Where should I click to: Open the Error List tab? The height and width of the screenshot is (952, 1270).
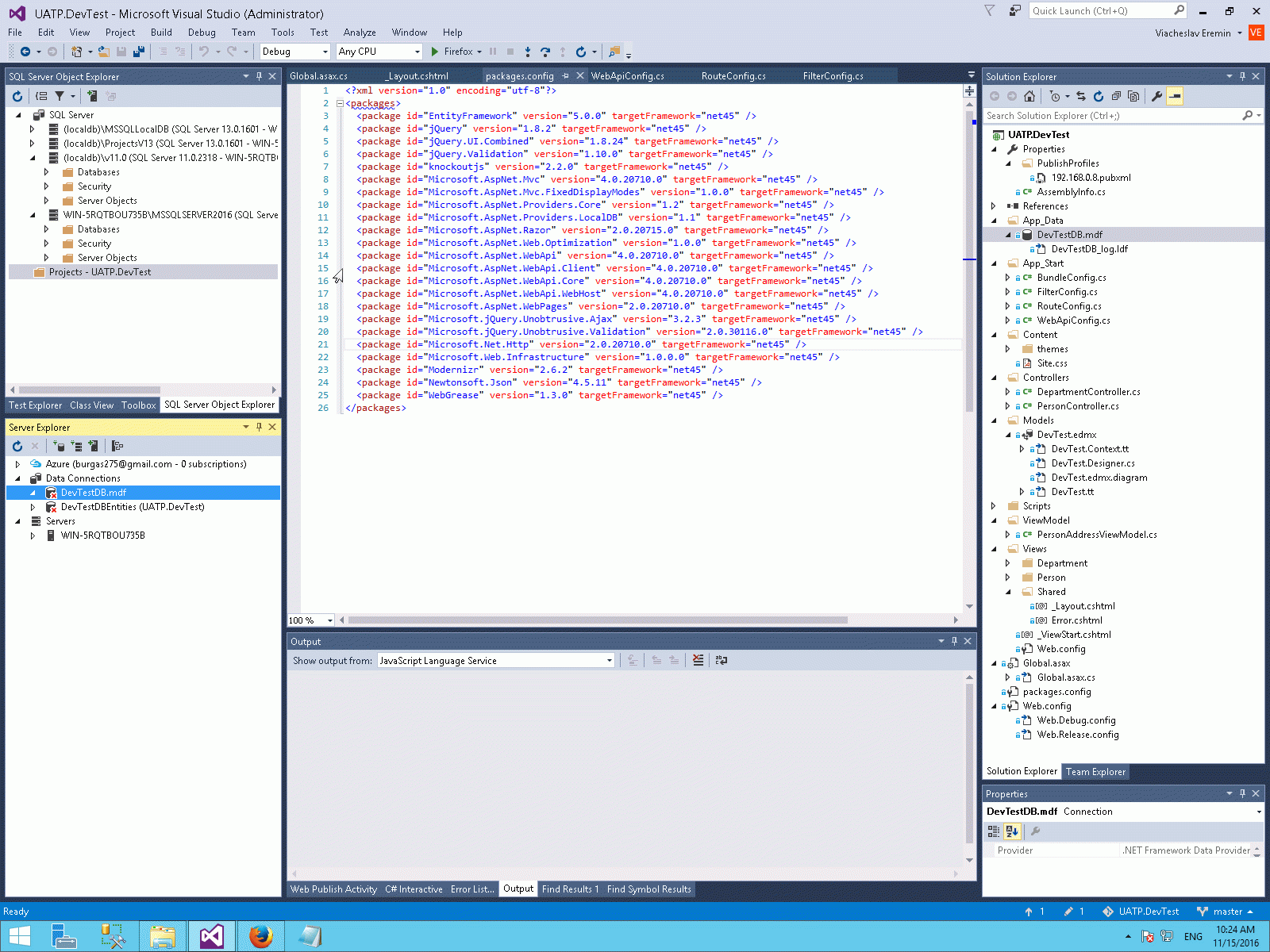(472, 889)
